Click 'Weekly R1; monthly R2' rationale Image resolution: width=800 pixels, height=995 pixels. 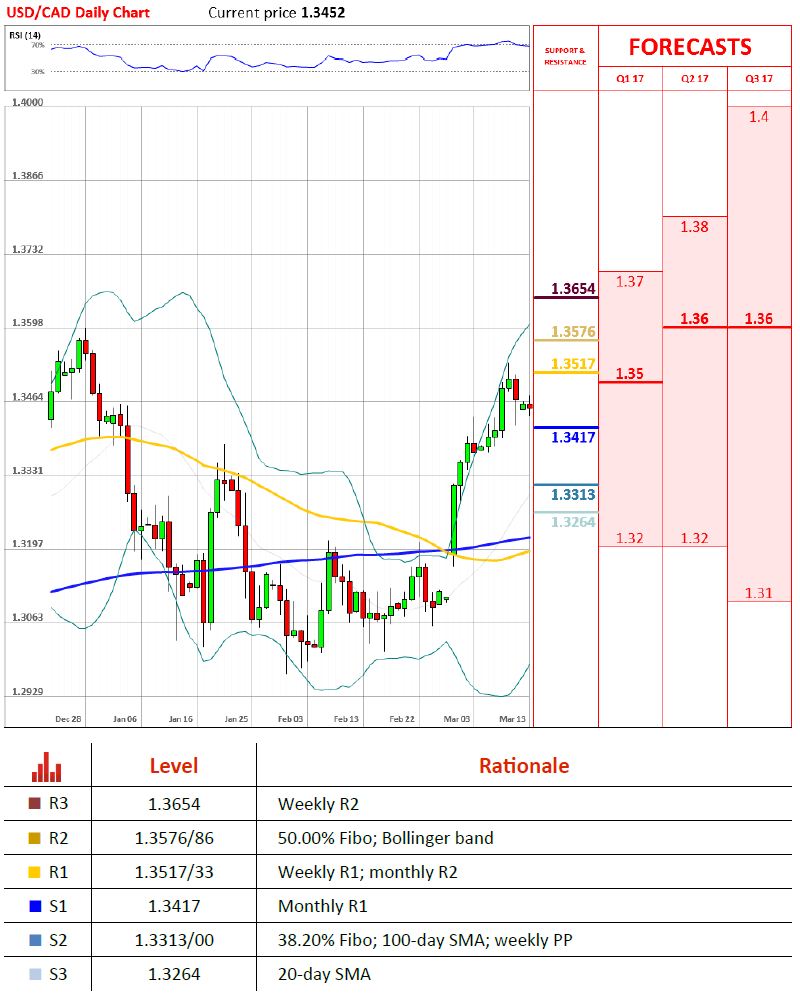pos(368,873)
